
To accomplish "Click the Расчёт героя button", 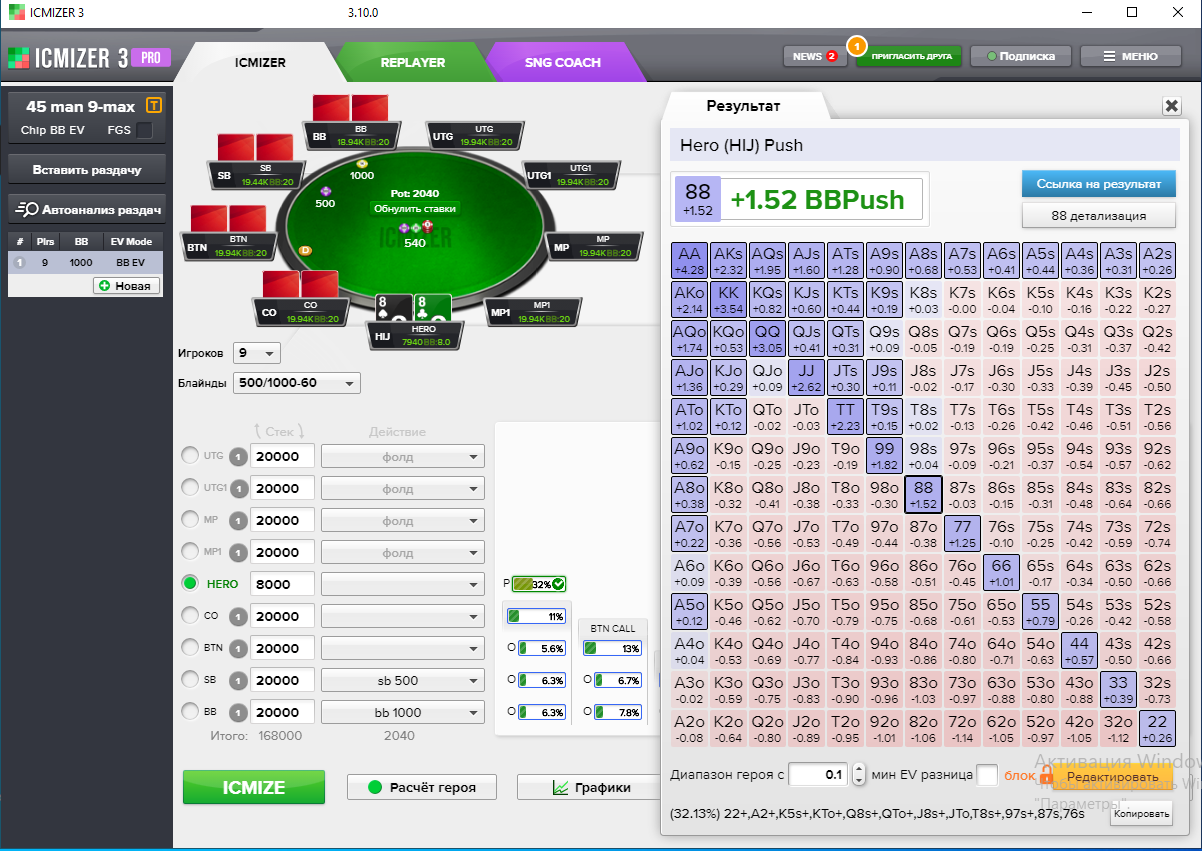I will (x=421, y=787).
